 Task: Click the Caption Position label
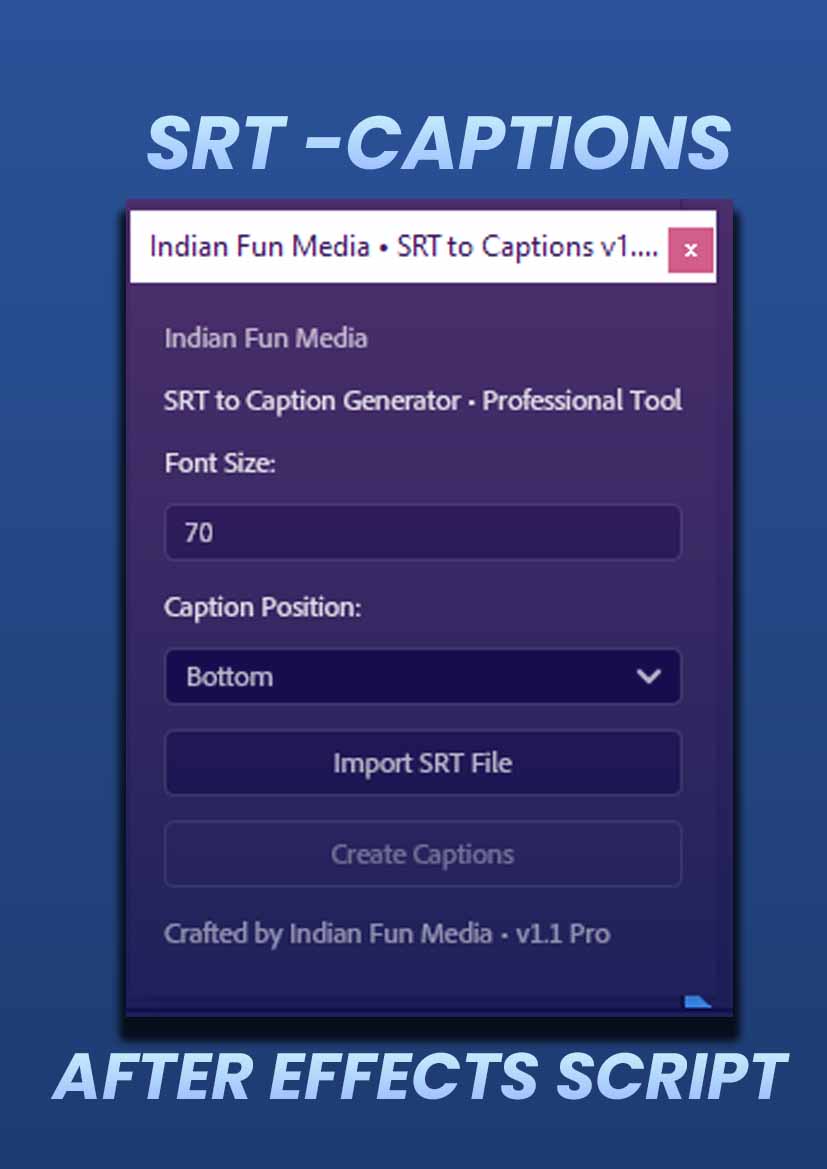(x=262, y=607)
